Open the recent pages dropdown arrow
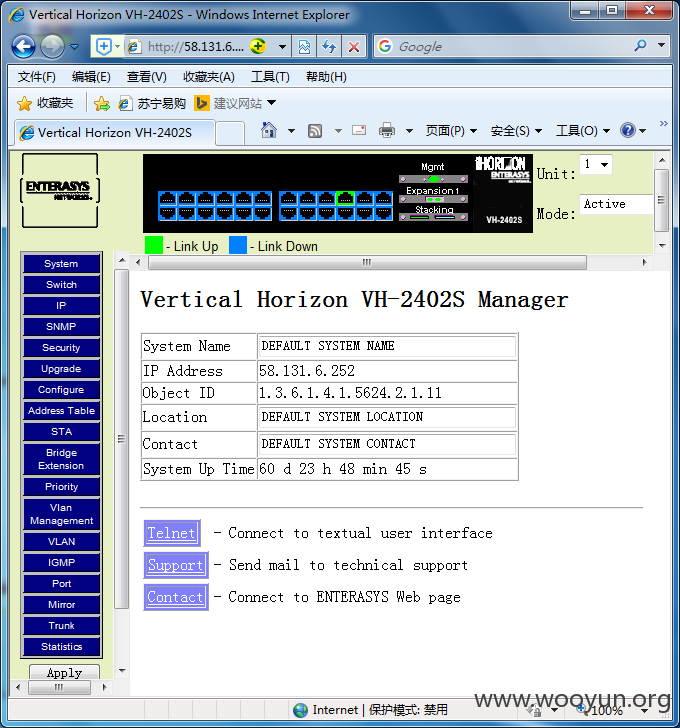Image resolution: width=680 pixels, height=728 pixels. point(74,46)
